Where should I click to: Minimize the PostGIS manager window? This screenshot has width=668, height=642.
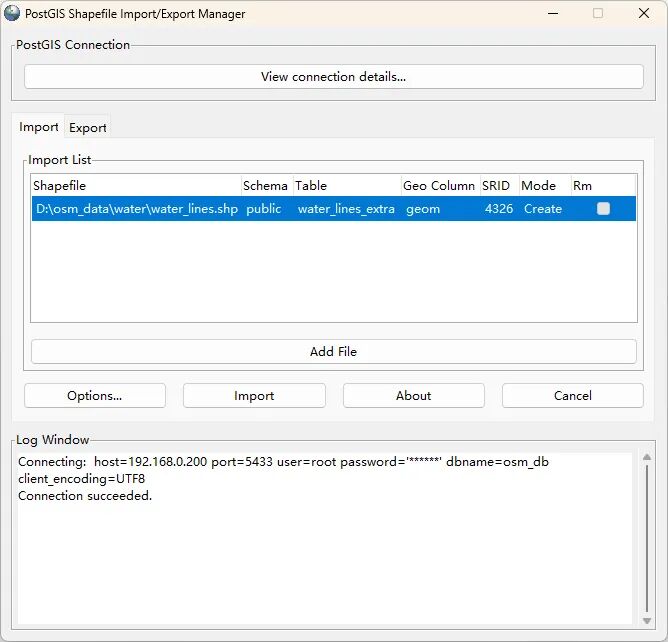coord(553,13)
